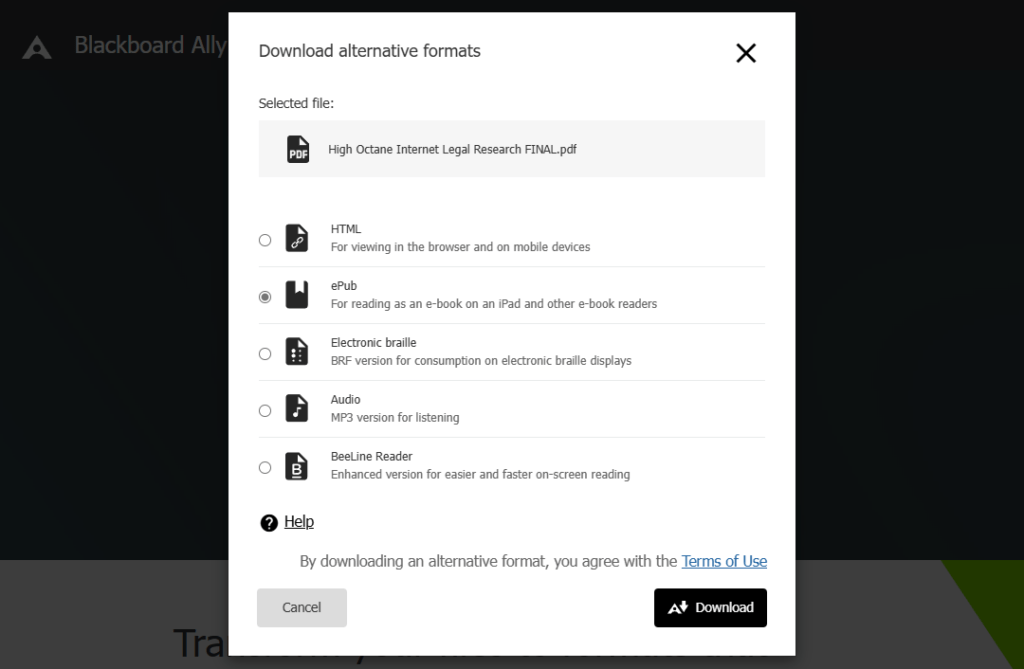
Task: Click the Download button
Action: (x=710, y=607)
